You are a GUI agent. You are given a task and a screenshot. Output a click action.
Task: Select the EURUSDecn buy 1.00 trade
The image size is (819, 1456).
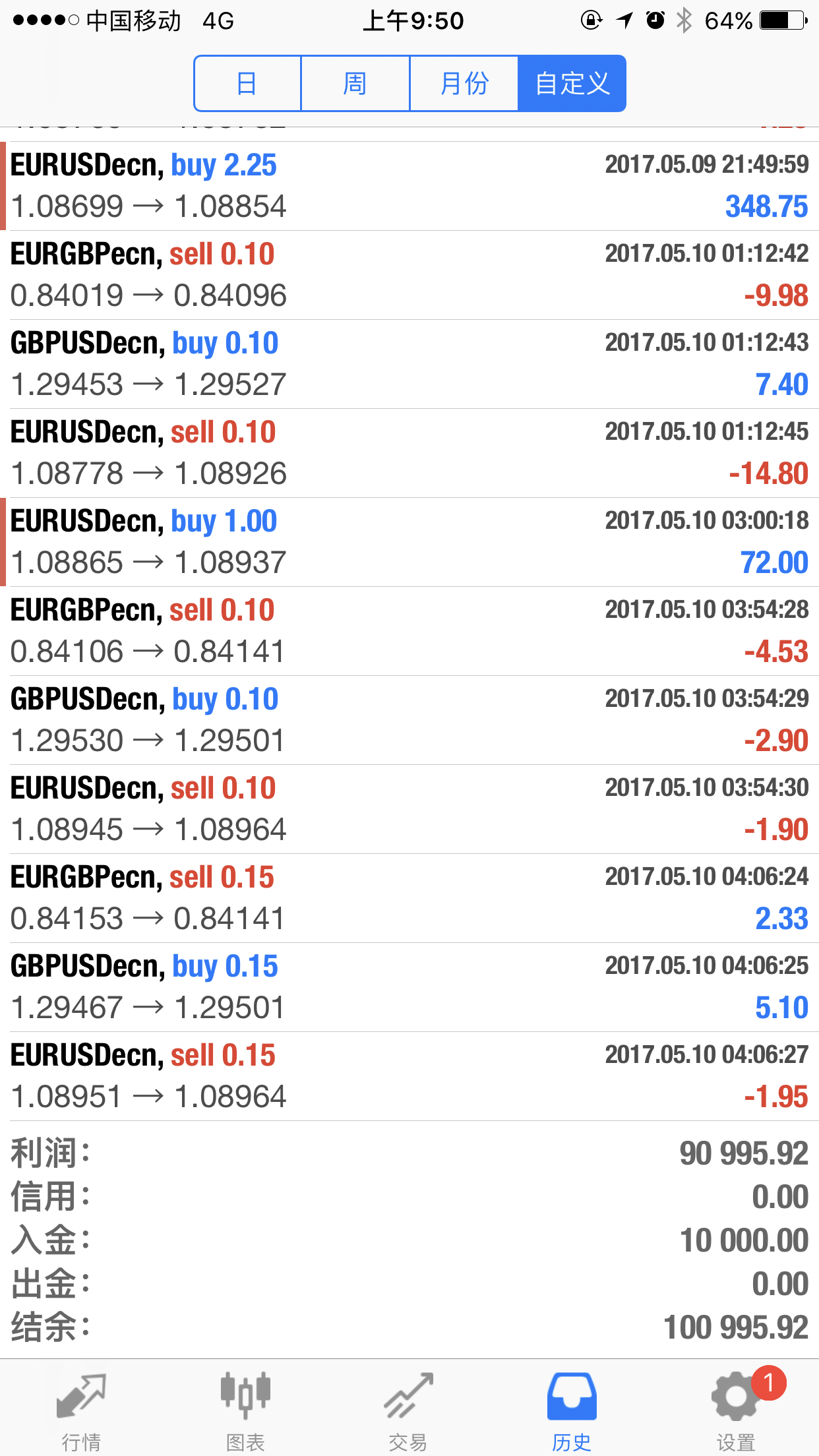point(409,542)
